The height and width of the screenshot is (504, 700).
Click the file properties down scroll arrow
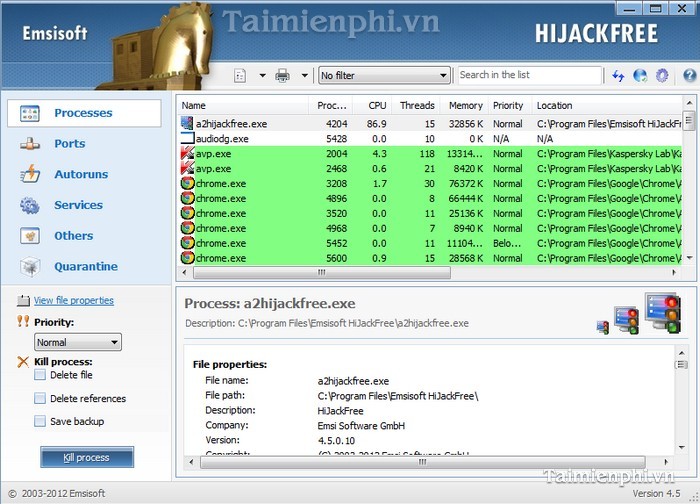[x=682, y=447]
